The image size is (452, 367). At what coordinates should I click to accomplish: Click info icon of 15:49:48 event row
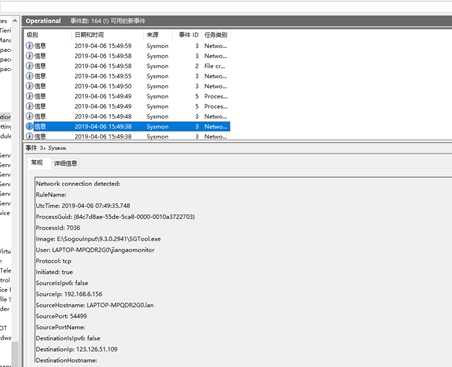click(29, 116)
